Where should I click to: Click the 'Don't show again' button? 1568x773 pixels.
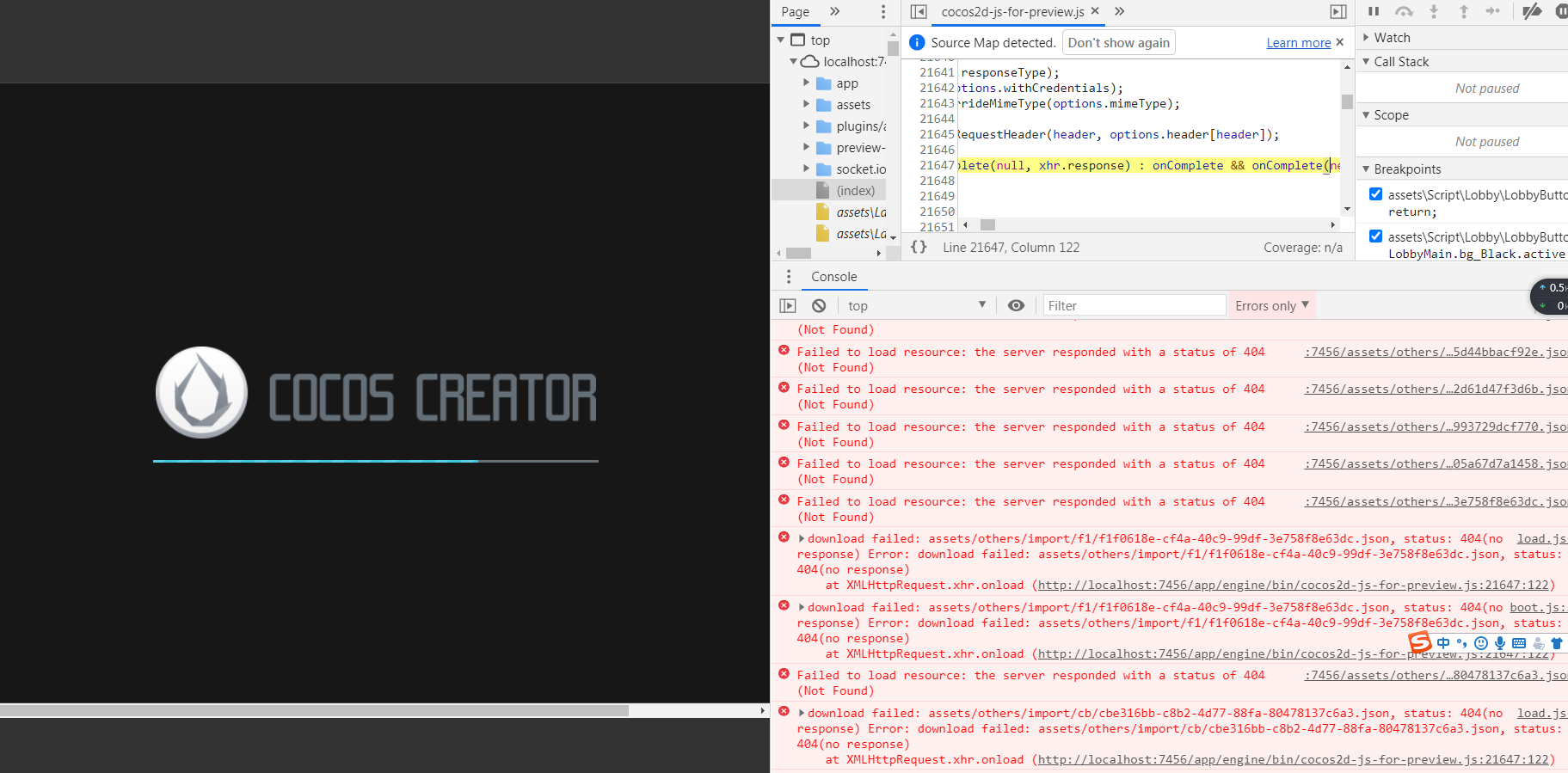point(1118,42)
